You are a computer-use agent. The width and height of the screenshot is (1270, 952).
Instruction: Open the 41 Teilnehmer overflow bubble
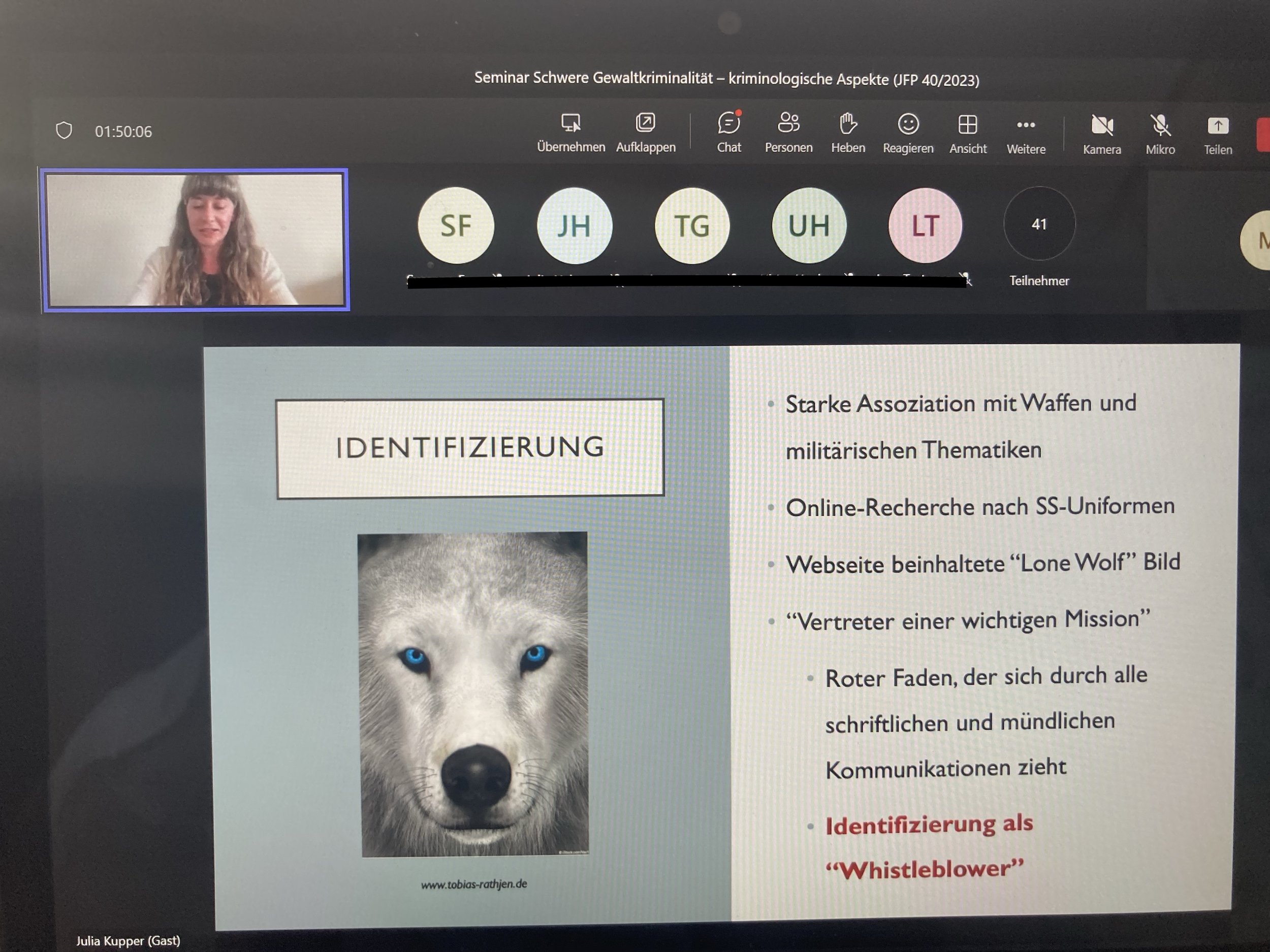[1039, 224]
